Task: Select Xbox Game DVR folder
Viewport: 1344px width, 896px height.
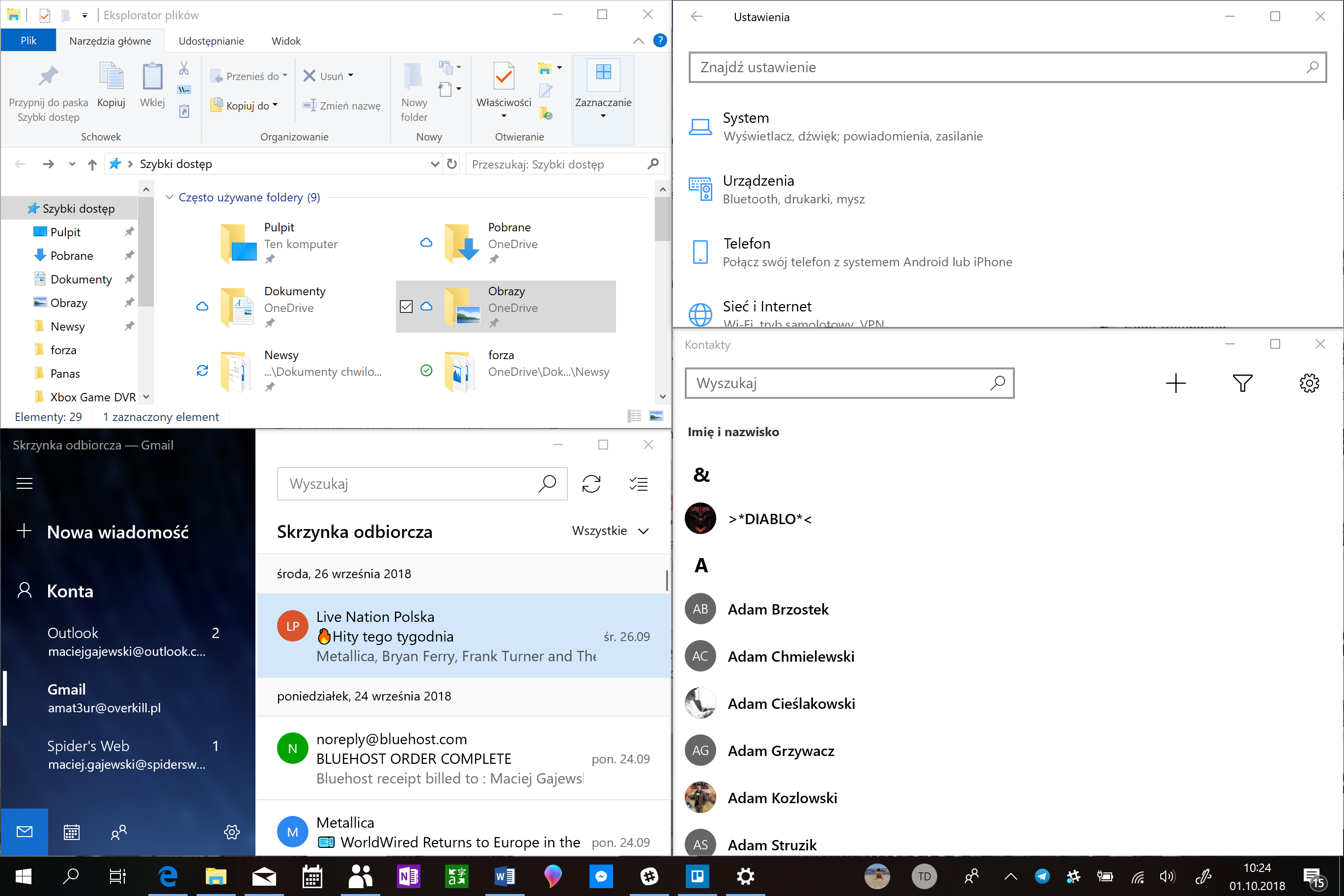Action: [84, 396]
